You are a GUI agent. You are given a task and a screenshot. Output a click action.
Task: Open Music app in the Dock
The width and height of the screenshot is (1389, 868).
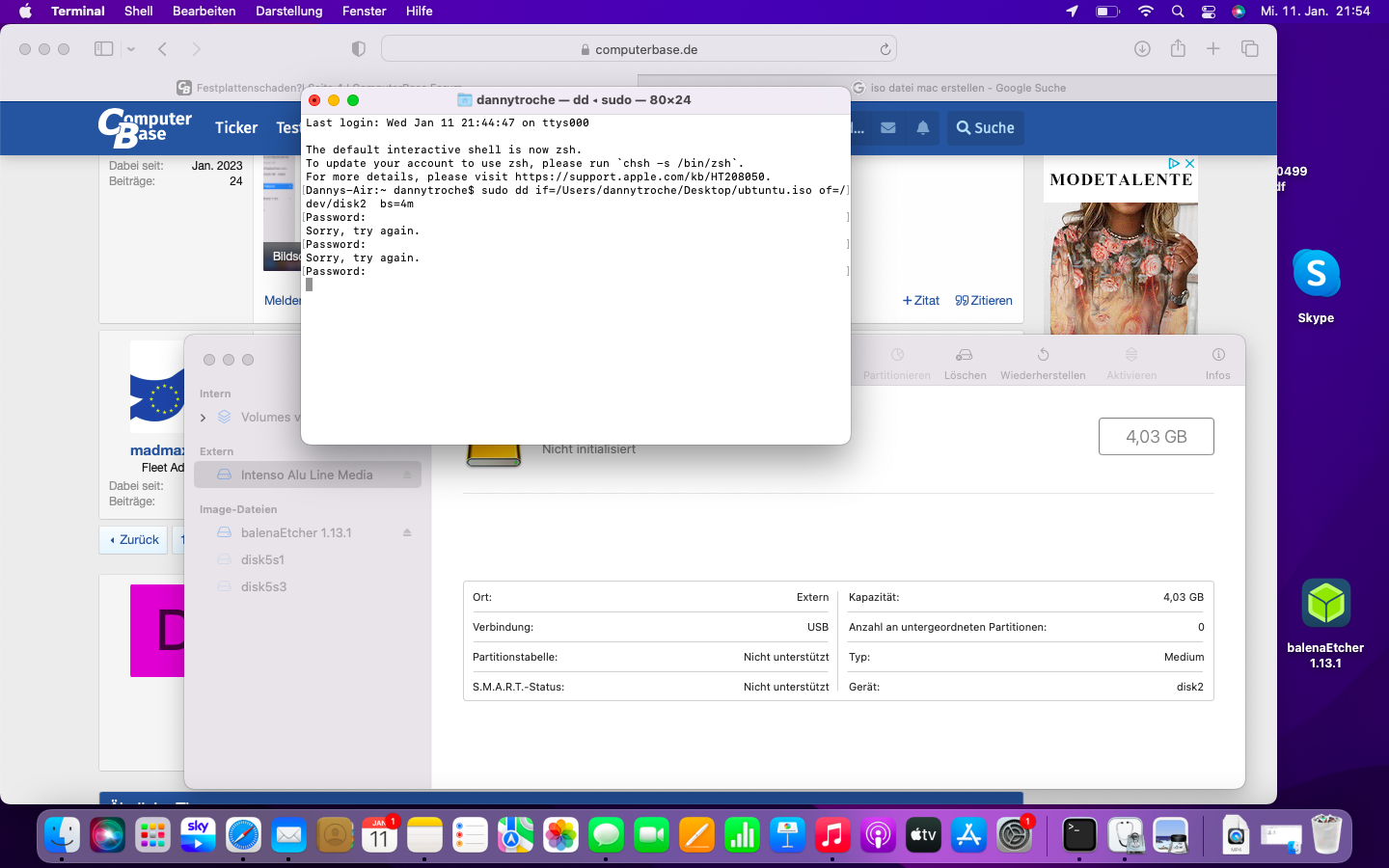(x=832, y=835)
